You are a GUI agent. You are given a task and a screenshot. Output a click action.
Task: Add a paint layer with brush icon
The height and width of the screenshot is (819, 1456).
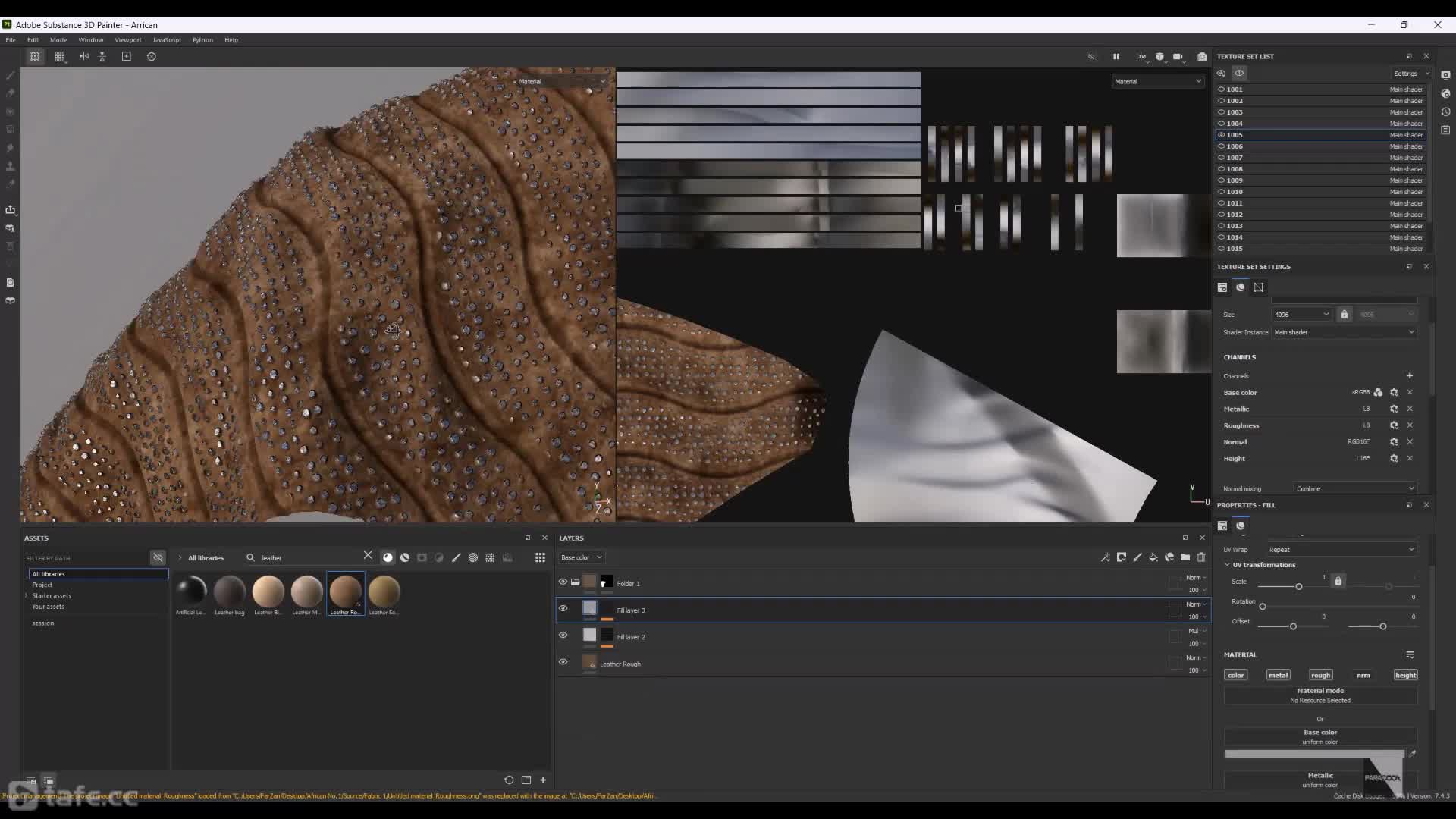1137,557
